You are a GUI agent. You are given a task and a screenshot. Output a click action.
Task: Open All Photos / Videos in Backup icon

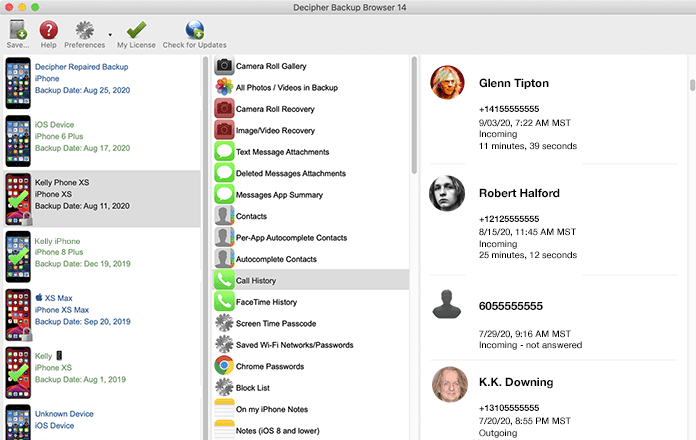224,87
